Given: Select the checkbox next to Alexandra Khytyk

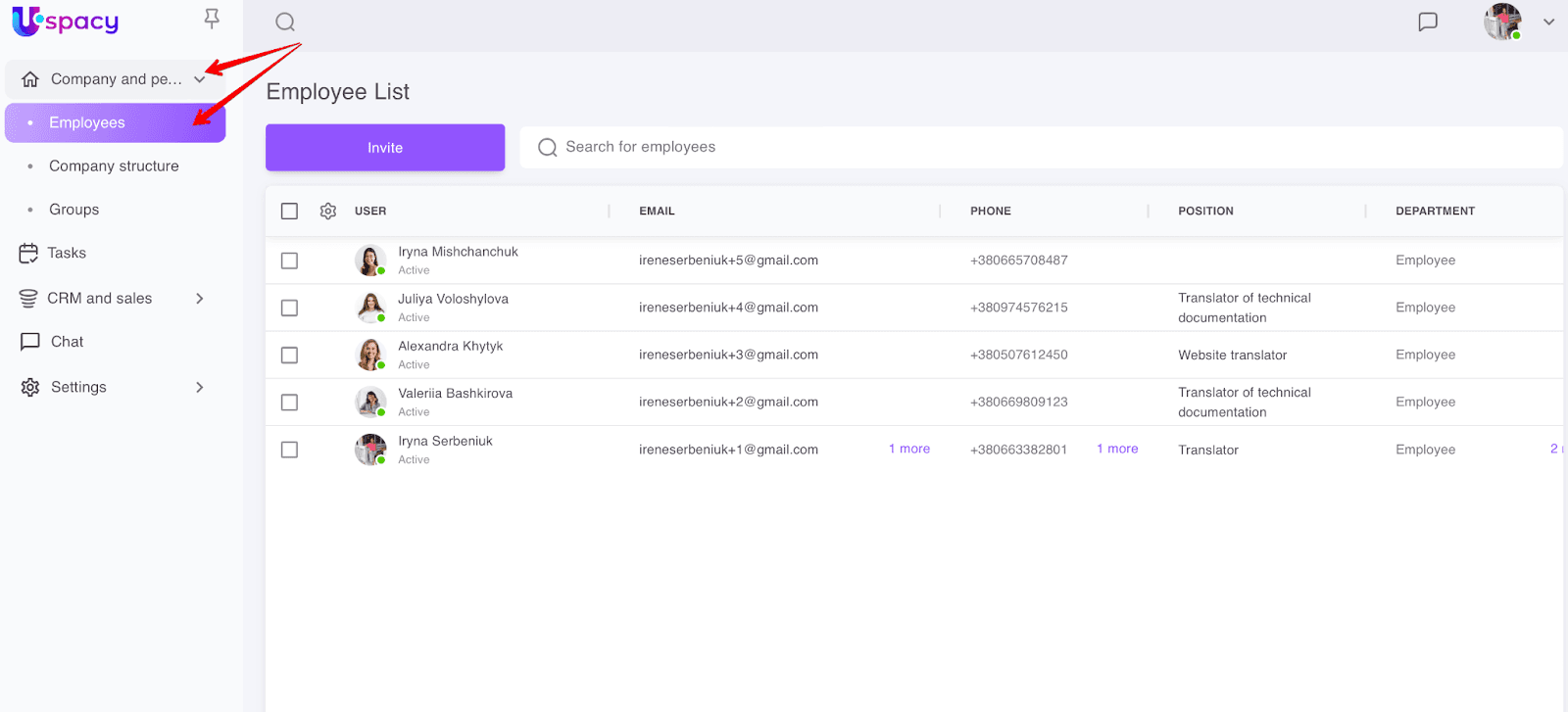Looking at the screenshot, I should coord(289,355).
